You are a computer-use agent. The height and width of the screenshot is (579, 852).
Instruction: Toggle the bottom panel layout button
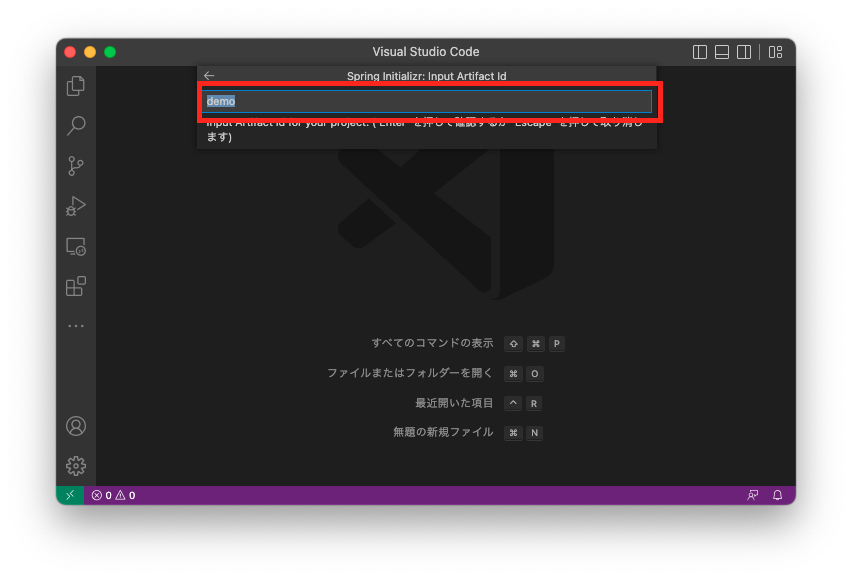[x=722, y=52]
